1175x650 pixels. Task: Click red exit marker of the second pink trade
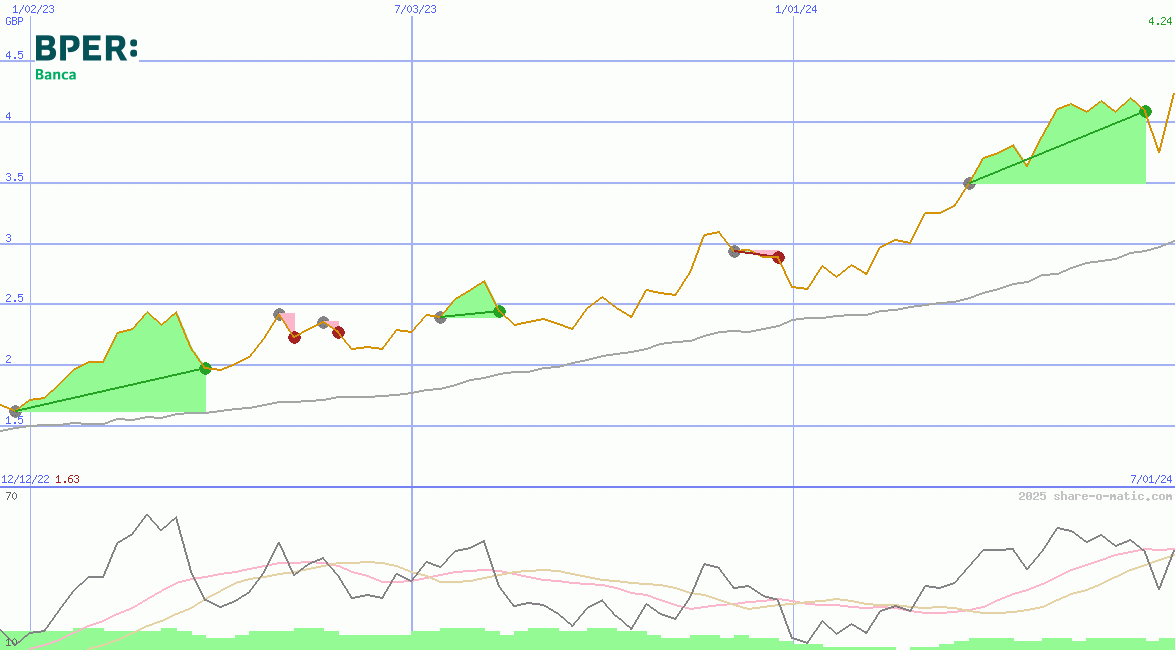tap(338, 333)
